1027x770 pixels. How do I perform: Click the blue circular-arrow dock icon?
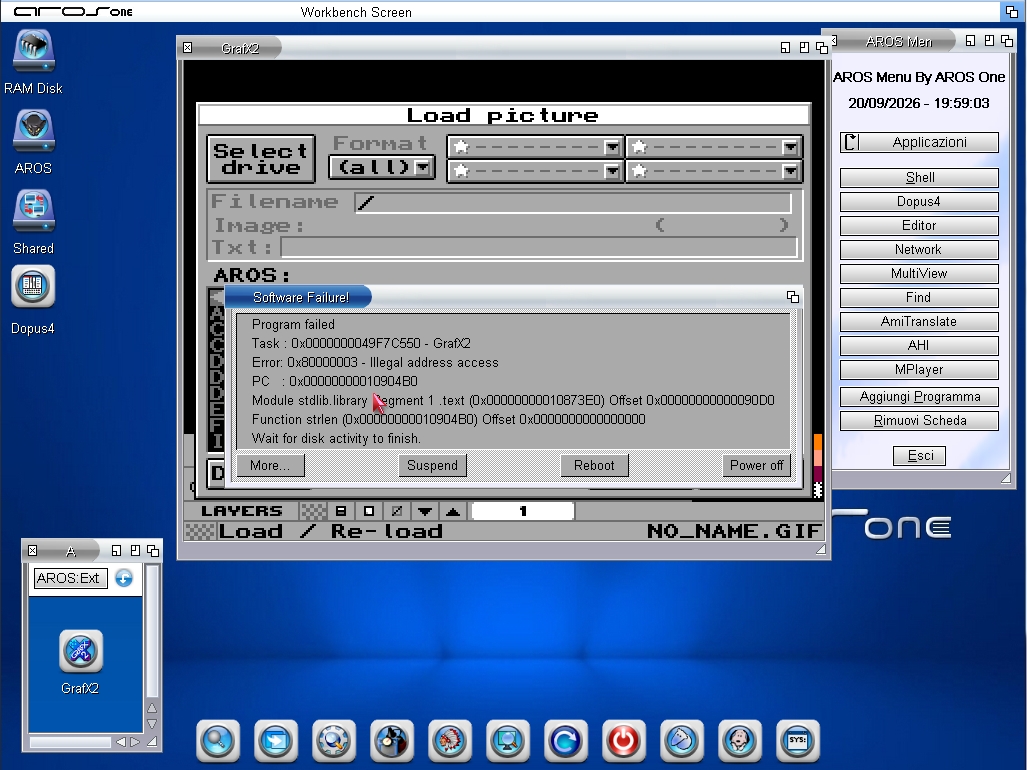pos(565,741)
